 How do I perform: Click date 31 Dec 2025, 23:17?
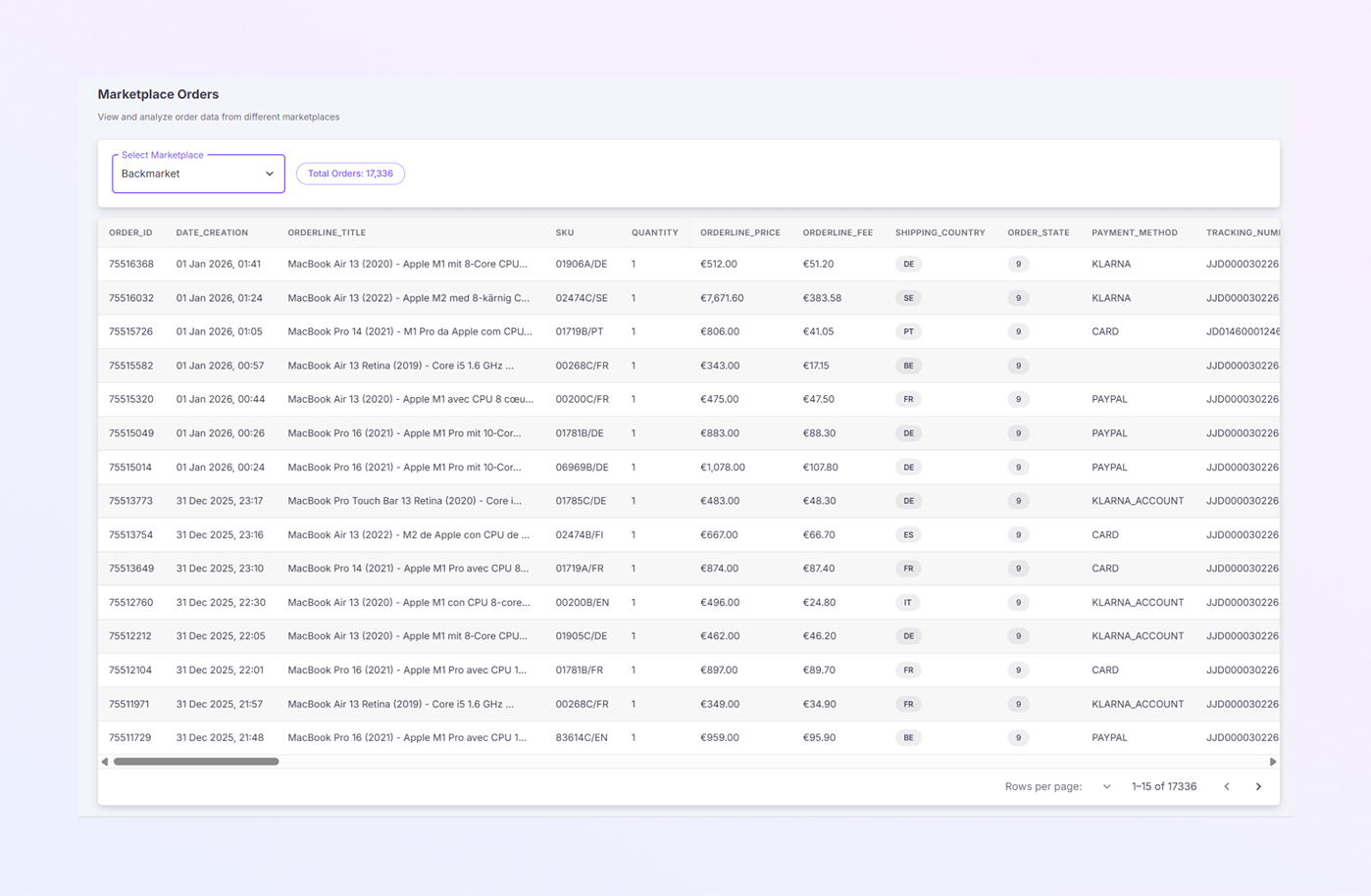pyautogui.click(x=220, y=501)
